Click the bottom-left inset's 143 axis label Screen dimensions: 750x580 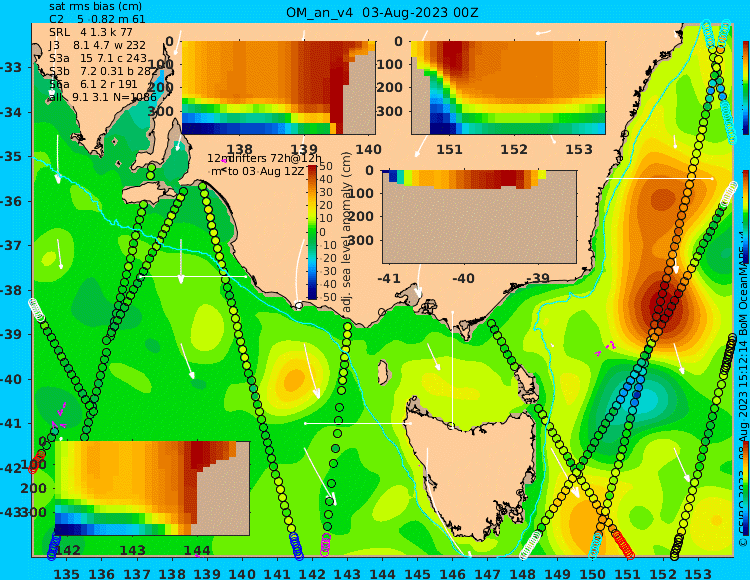[x=132, y=550]
